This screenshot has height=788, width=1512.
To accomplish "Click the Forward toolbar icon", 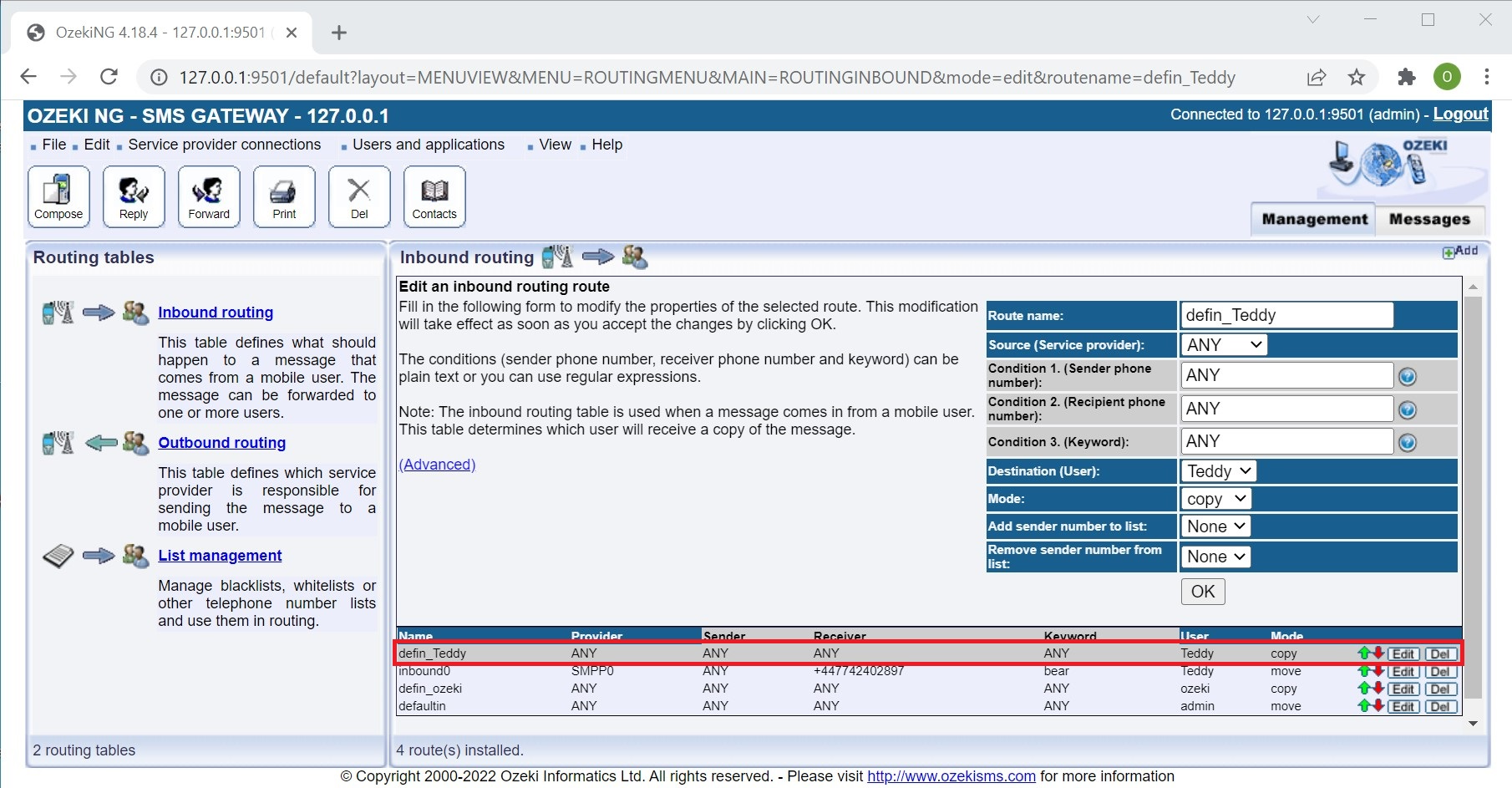I will (209, 196).
